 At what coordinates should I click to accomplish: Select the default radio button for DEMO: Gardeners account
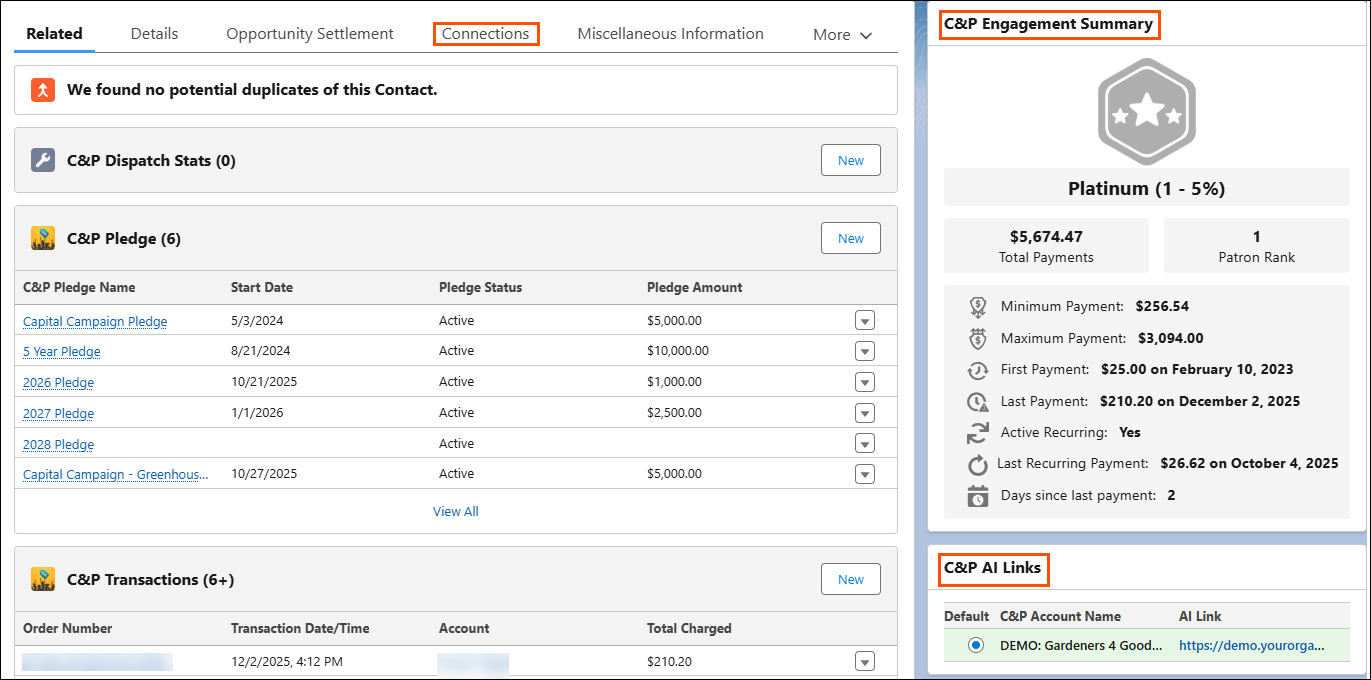(976, 646)
